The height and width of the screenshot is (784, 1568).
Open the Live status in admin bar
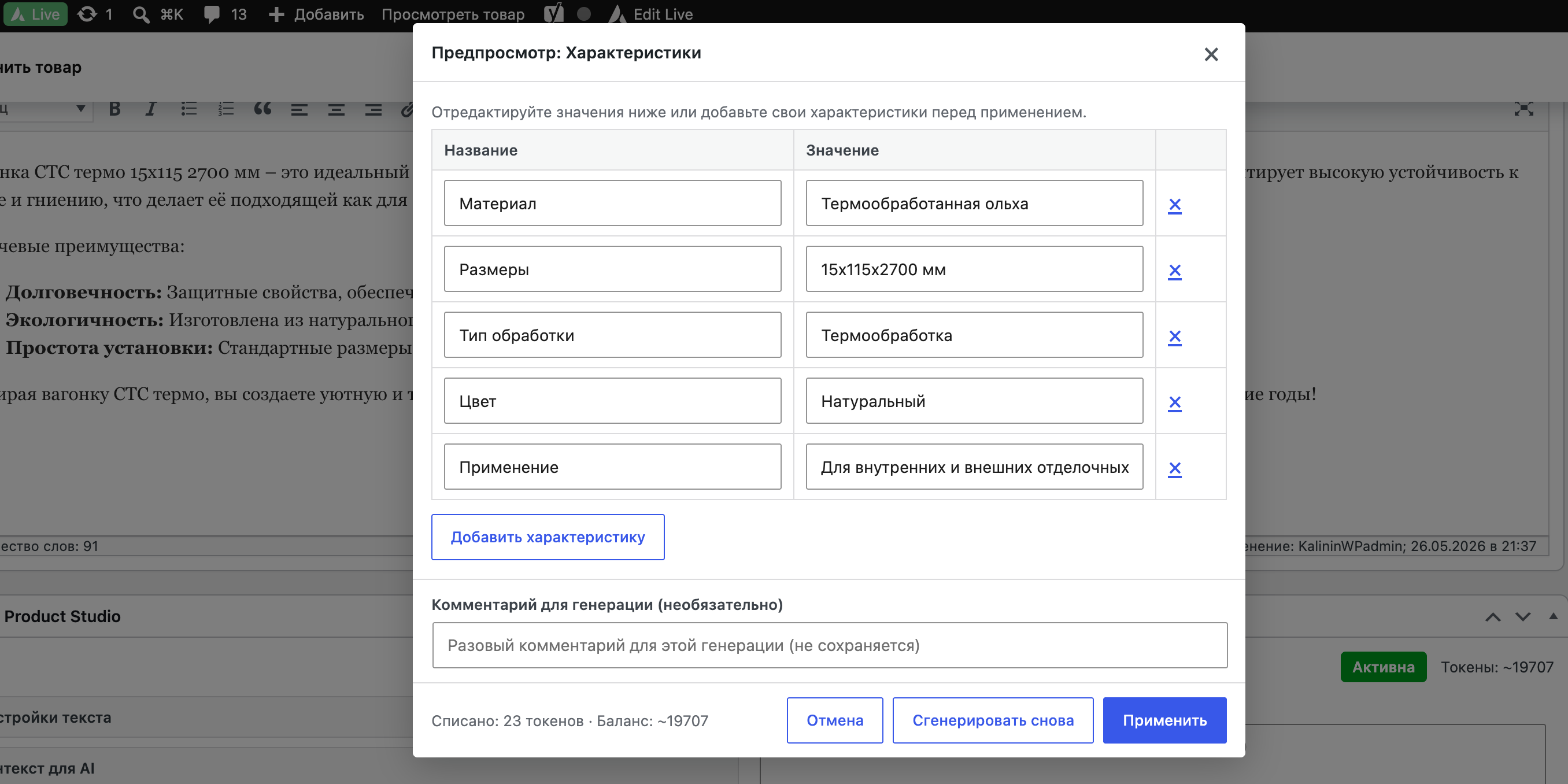click(x=35, y=14)
